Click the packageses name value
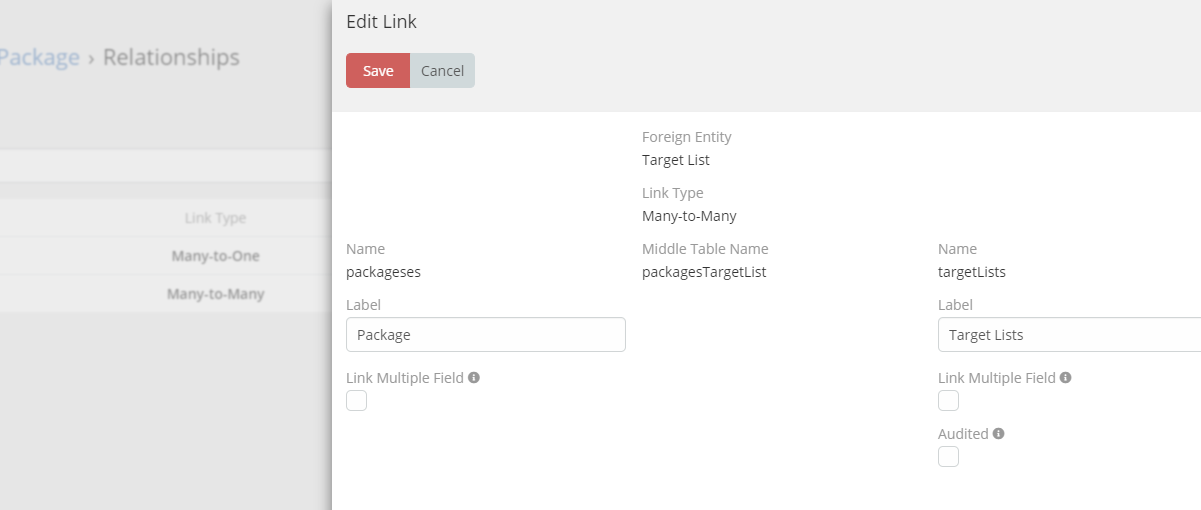Viewport: 1201px width, 510px height. (x=383, y=272)
